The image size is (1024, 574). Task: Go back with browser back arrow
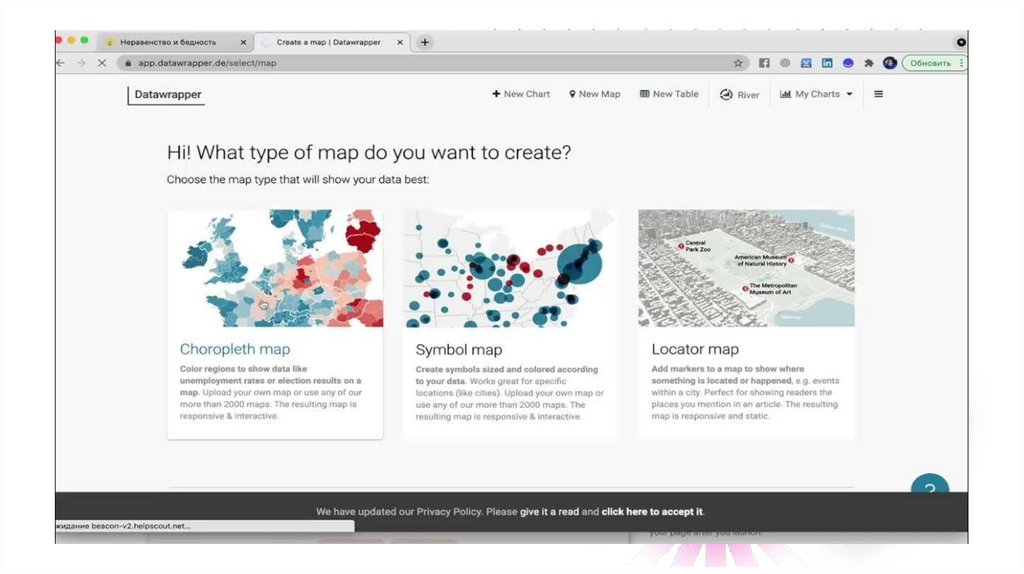click(x=60, y=63)
